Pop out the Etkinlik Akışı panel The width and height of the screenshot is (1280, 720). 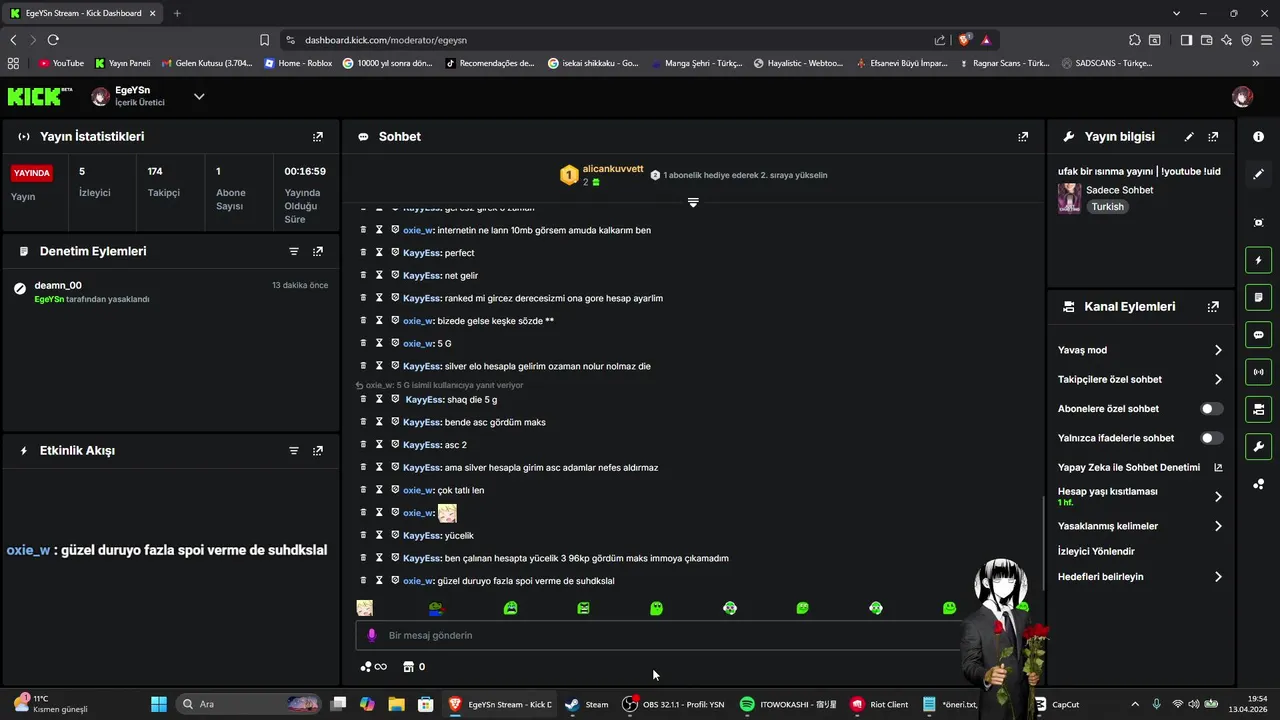click(318, 451)
